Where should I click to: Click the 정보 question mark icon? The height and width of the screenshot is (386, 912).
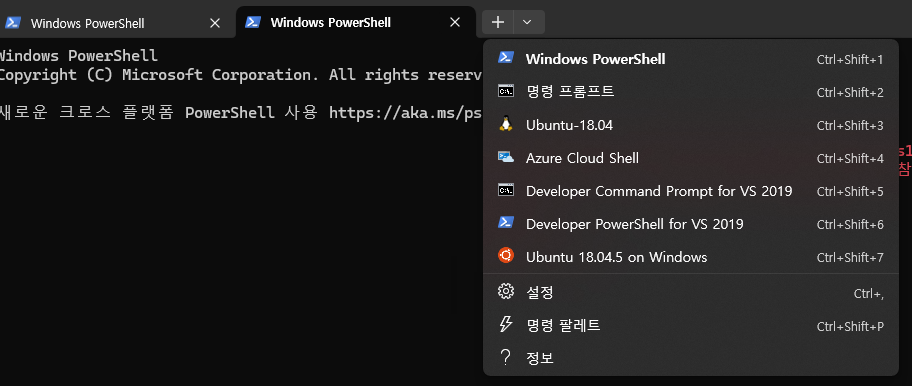pos(505,358)
